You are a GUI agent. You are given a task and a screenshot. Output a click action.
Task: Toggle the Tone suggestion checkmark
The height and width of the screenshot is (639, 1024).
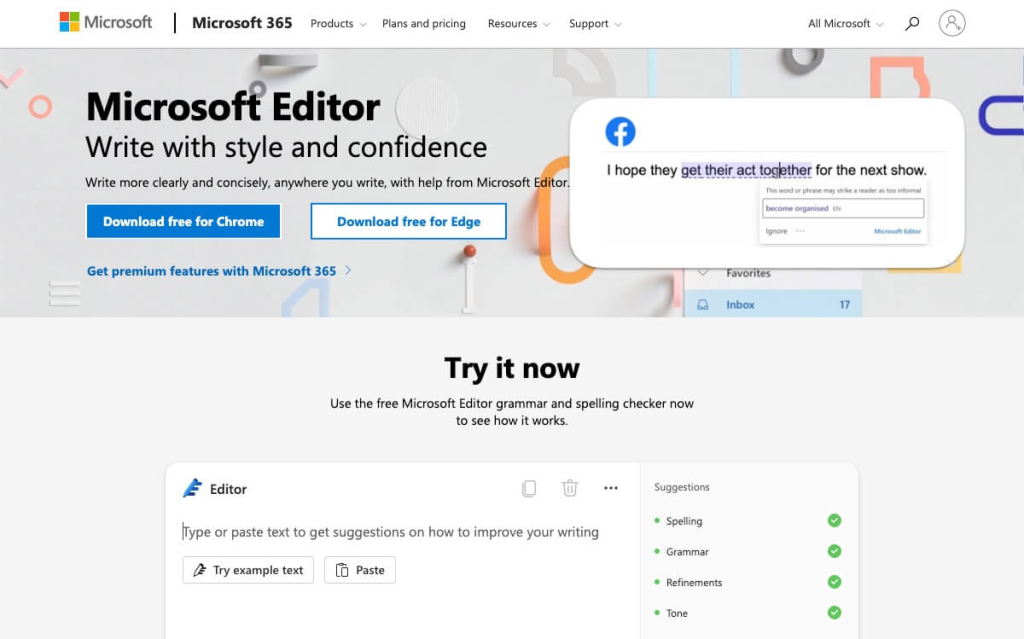point(834,613)
